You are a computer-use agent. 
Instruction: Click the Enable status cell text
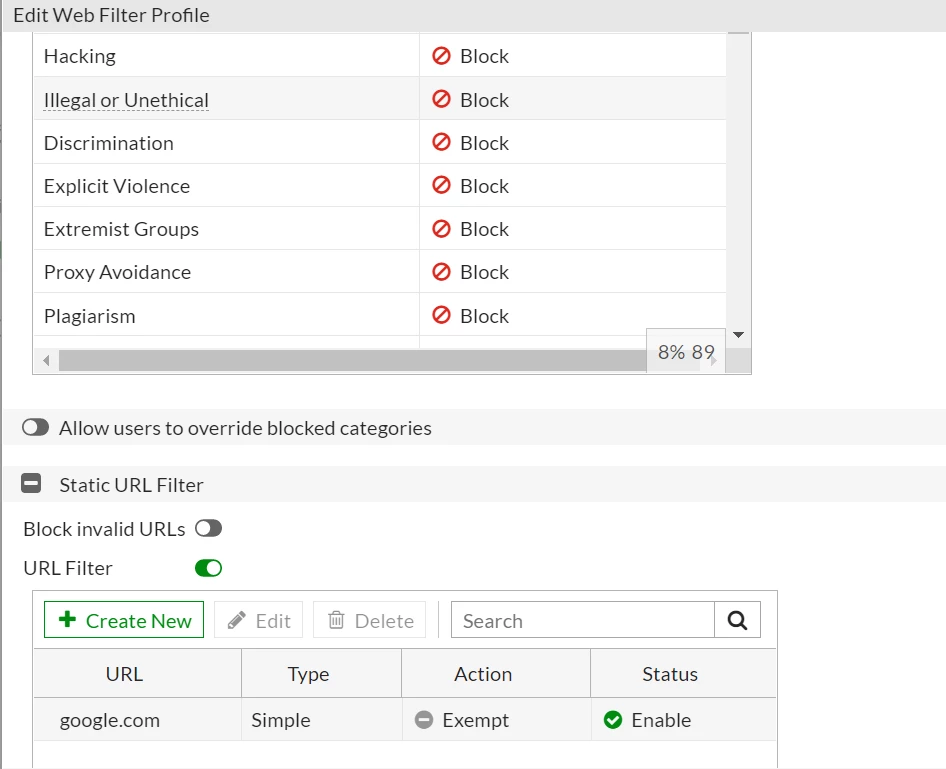661,720
